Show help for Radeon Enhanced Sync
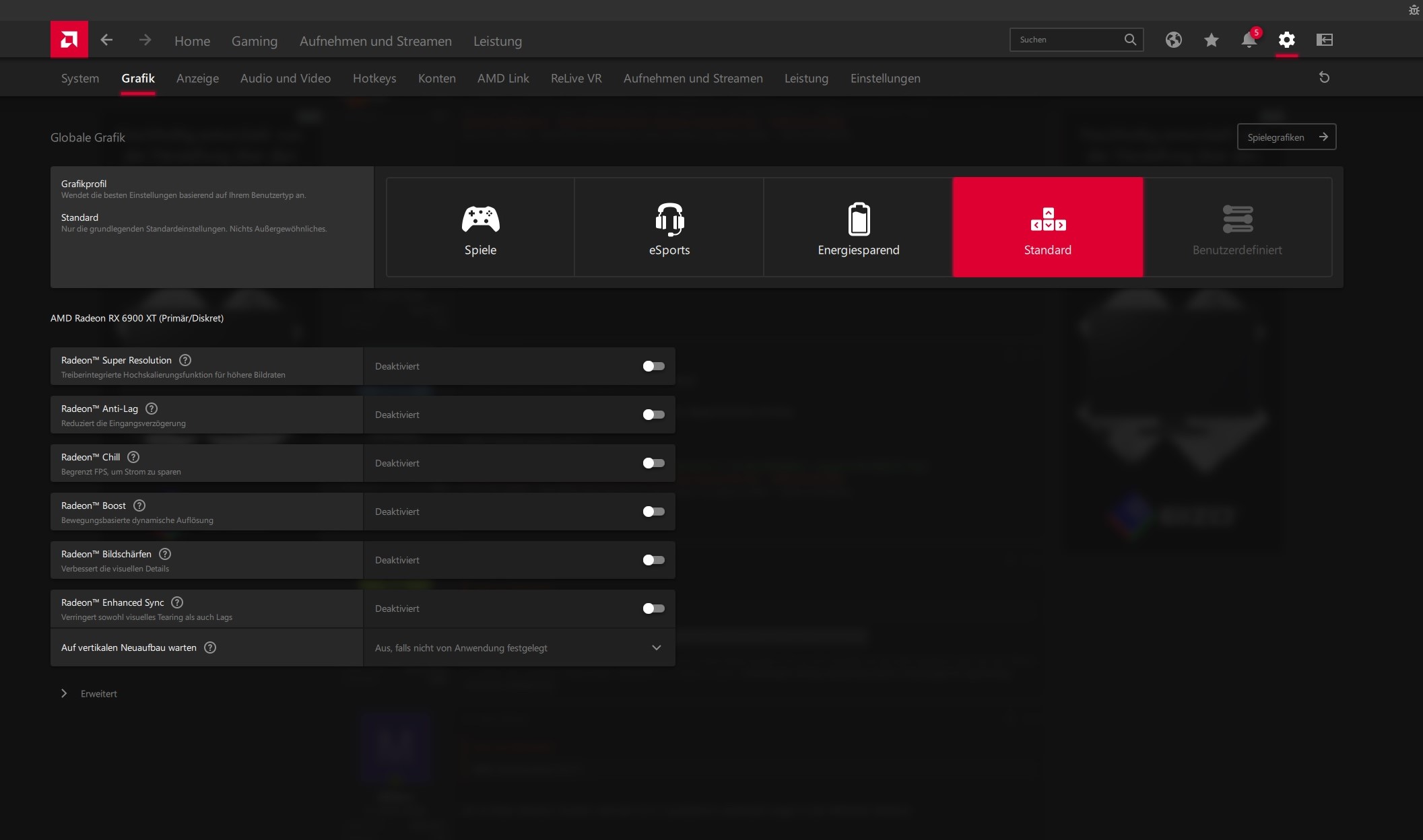Image resolution: width=1423 pixels, height=840 pixels. (177, 602)
